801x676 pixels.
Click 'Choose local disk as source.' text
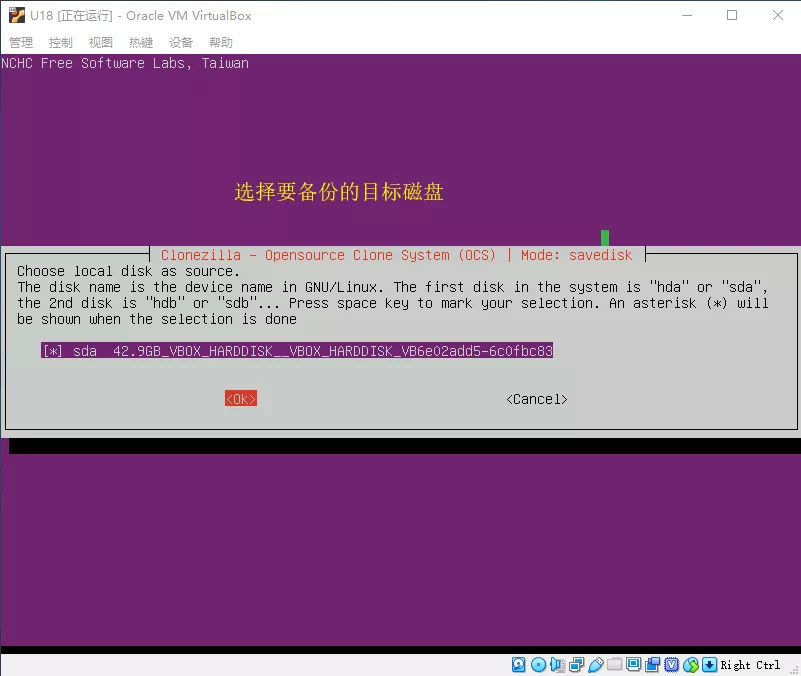click(128, 271)
